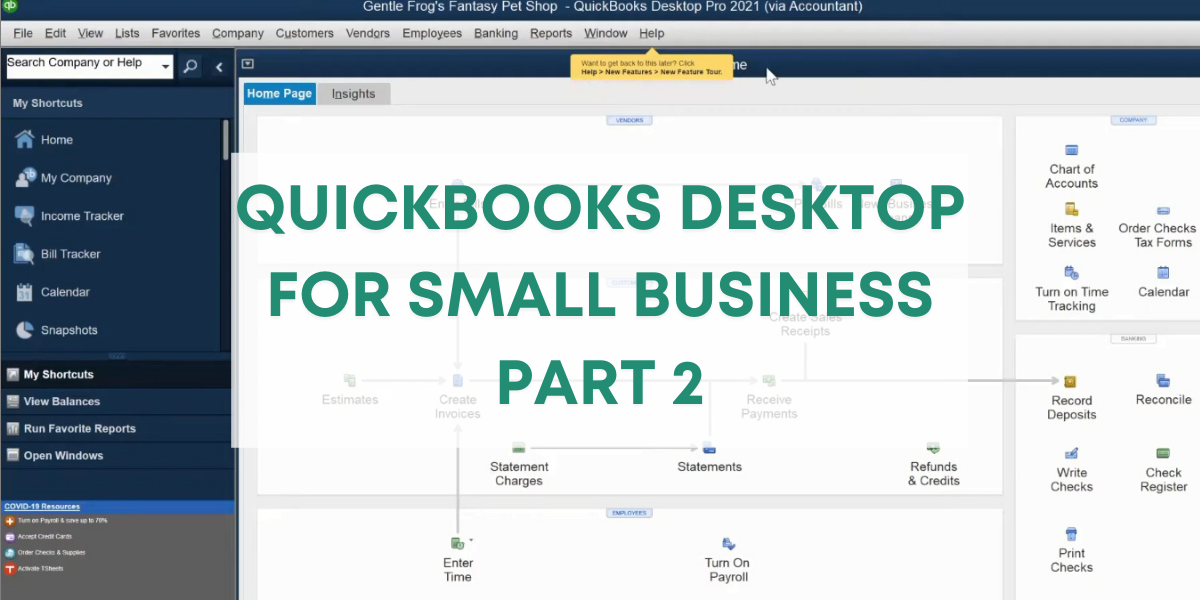Open the Banking menu
1200x600 pixels.
click(496, 33)
